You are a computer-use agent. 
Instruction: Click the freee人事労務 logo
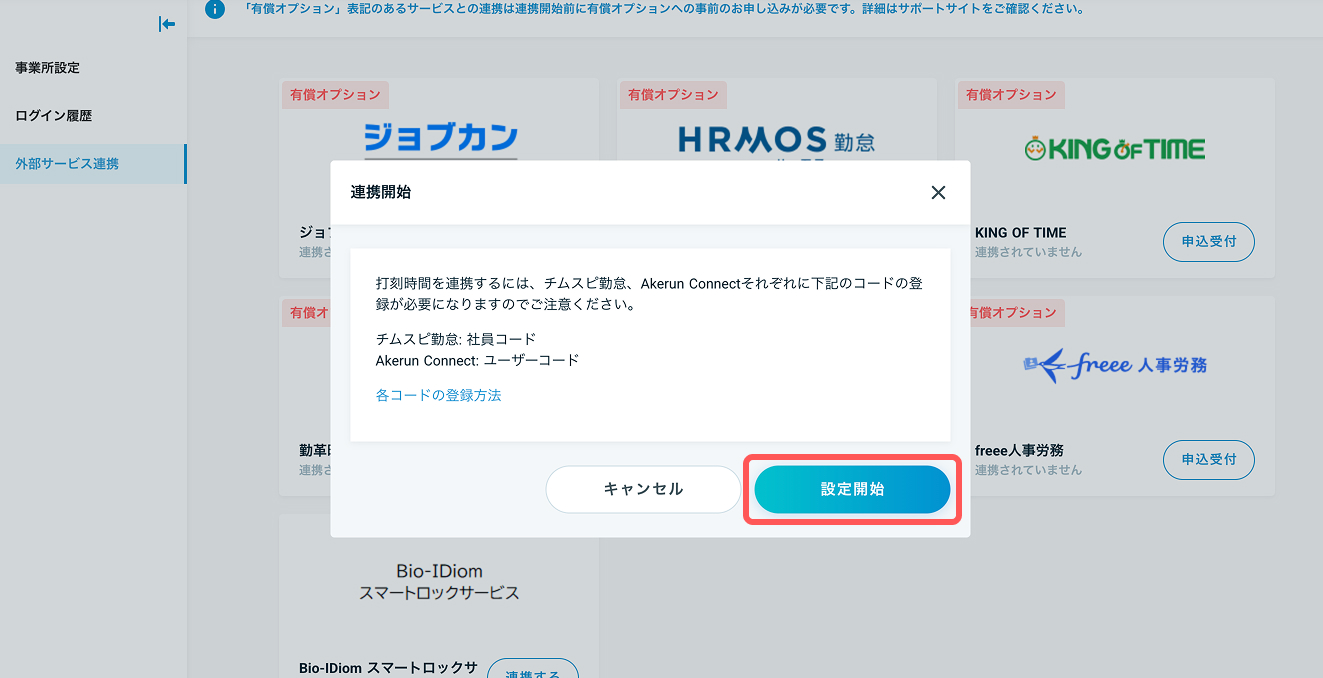(x=1114, y=366)
